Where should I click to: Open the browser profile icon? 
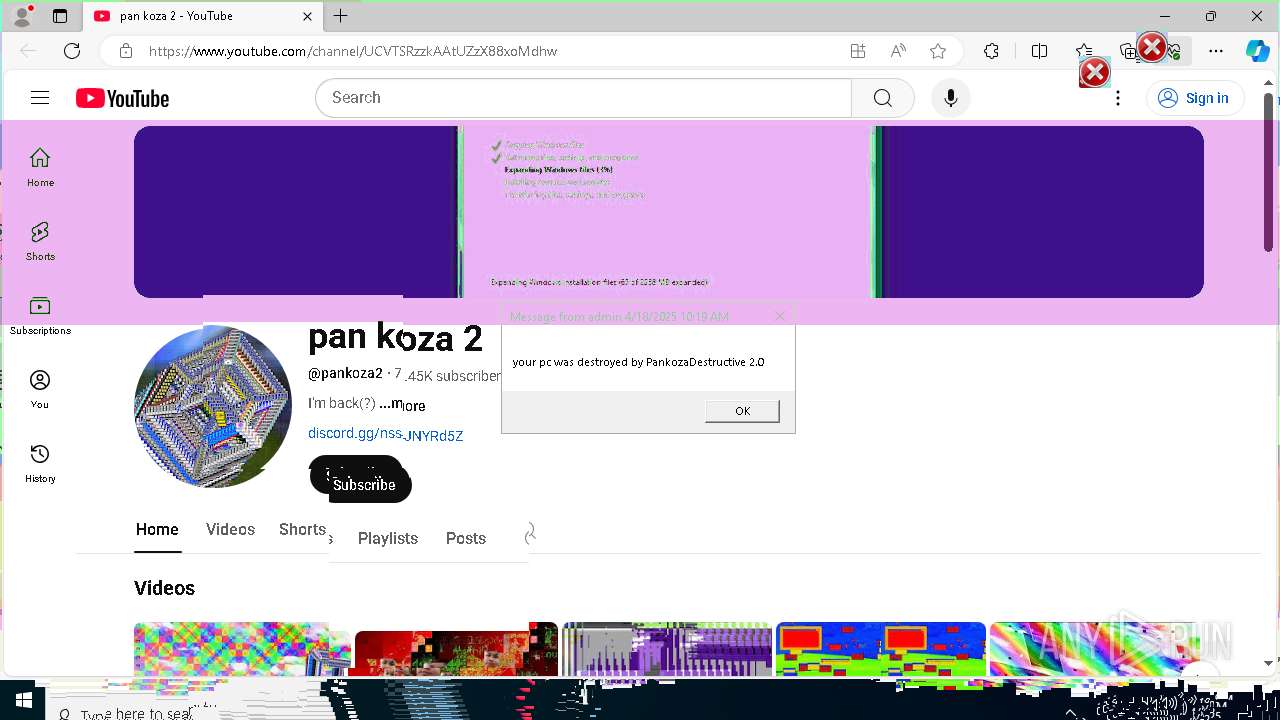(22, 16)
